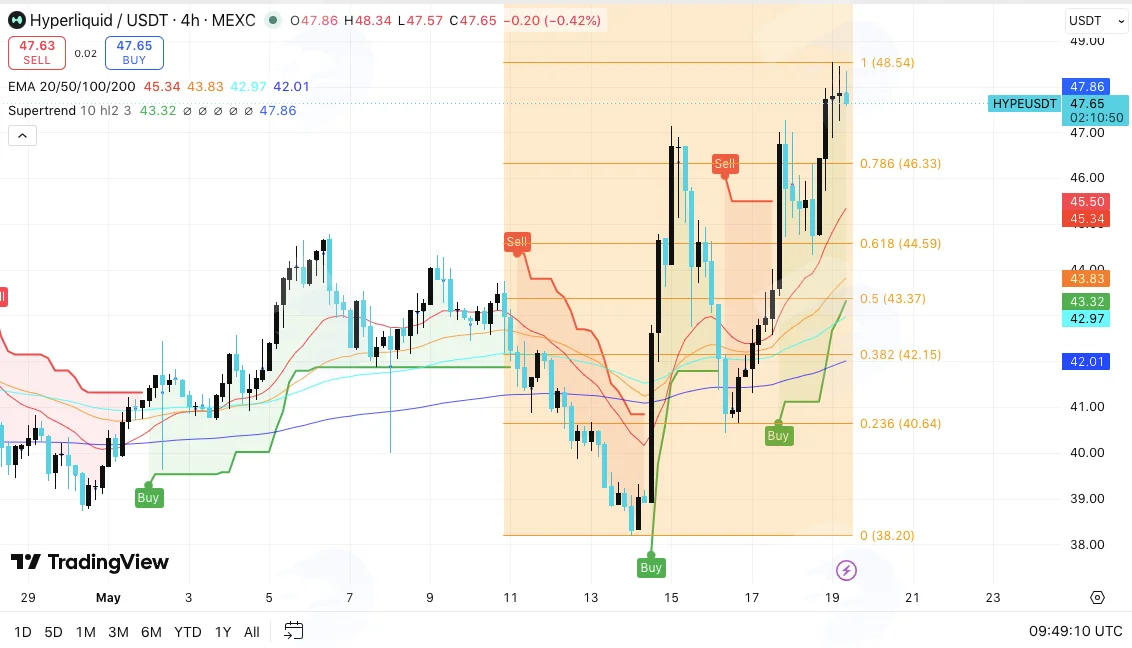
Task: Click the 38.00 level on price axis
Action: click(1087, 545)
